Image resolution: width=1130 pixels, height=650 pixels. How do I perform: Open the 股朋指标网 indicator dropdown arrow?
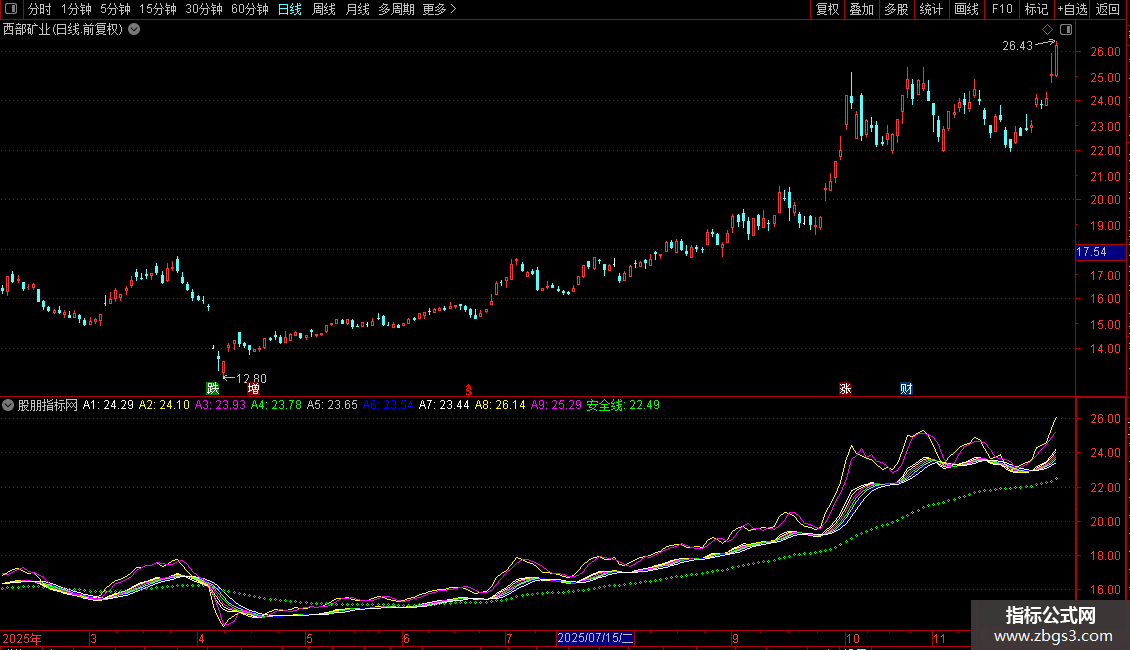click(x=8, y=405)
